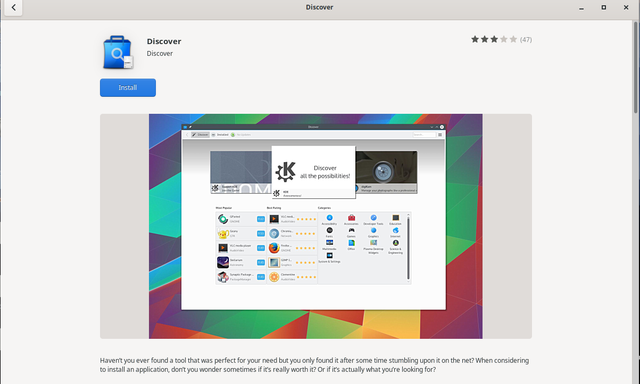This screenshot has width=640, height=384.
Task: Minimize the Discover window
Action: point(581,8)
